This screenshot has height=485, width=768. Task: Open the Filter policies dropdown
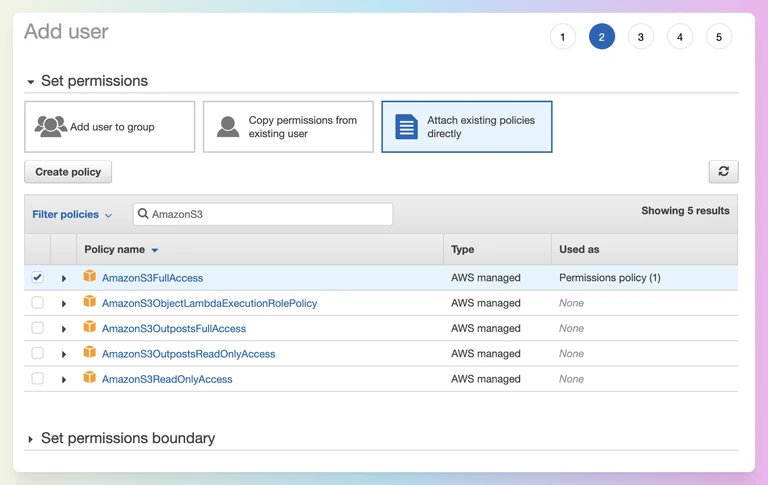tap(72, 215)
